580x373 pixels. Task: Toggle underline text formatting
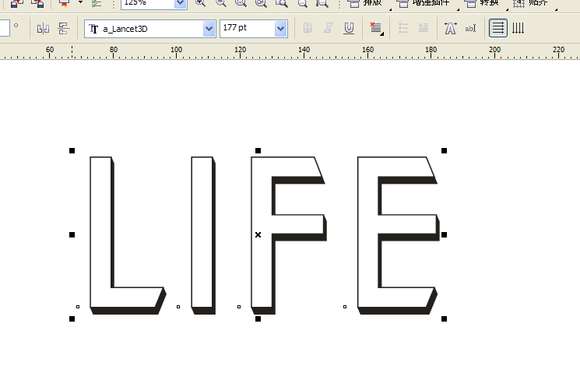tap(348, 28)
